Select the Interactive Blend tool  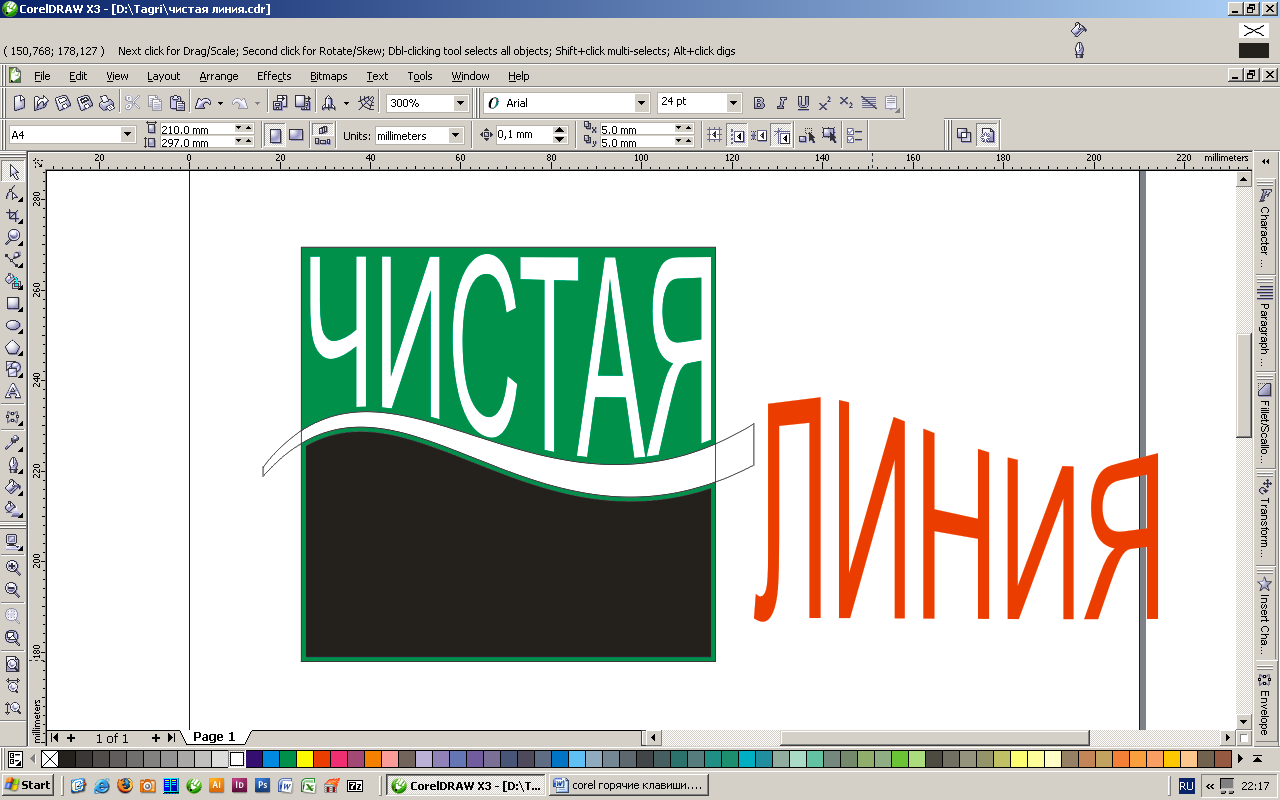tap(13, 416)
